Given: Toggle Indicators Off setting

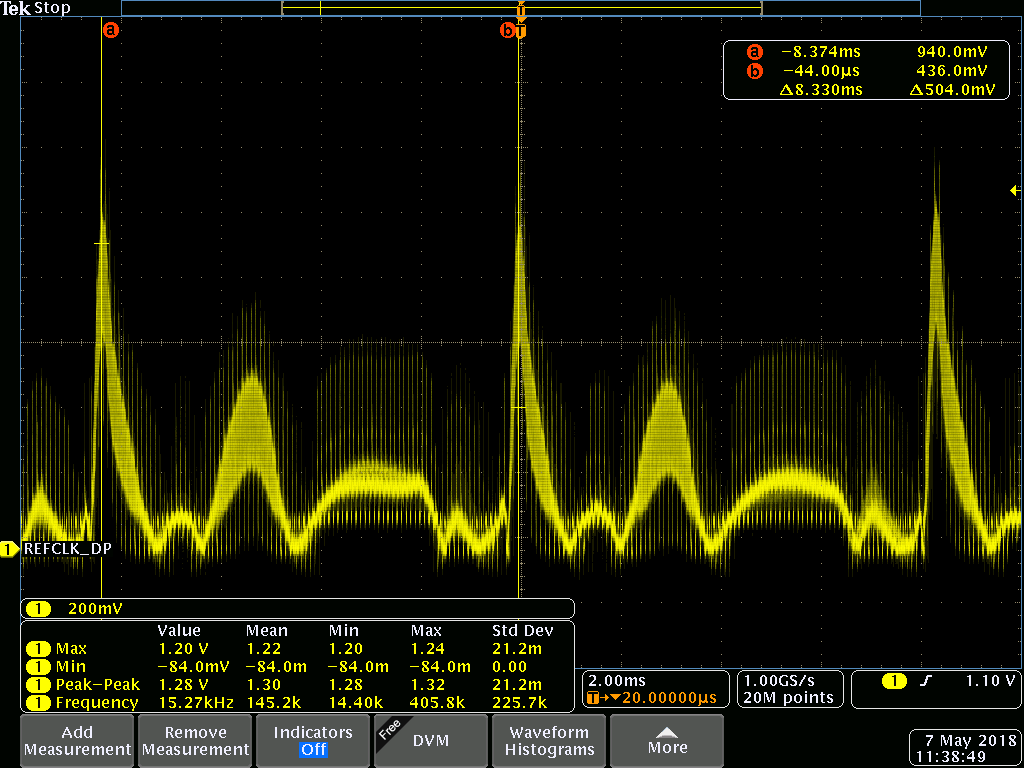Looking at the screenshot, I should [x=313, y=741].
